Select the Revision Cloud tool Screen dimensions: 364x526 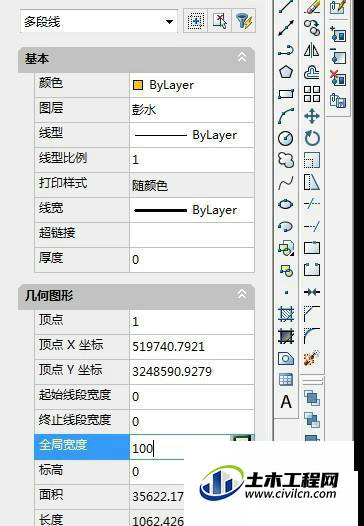(285, 160)
